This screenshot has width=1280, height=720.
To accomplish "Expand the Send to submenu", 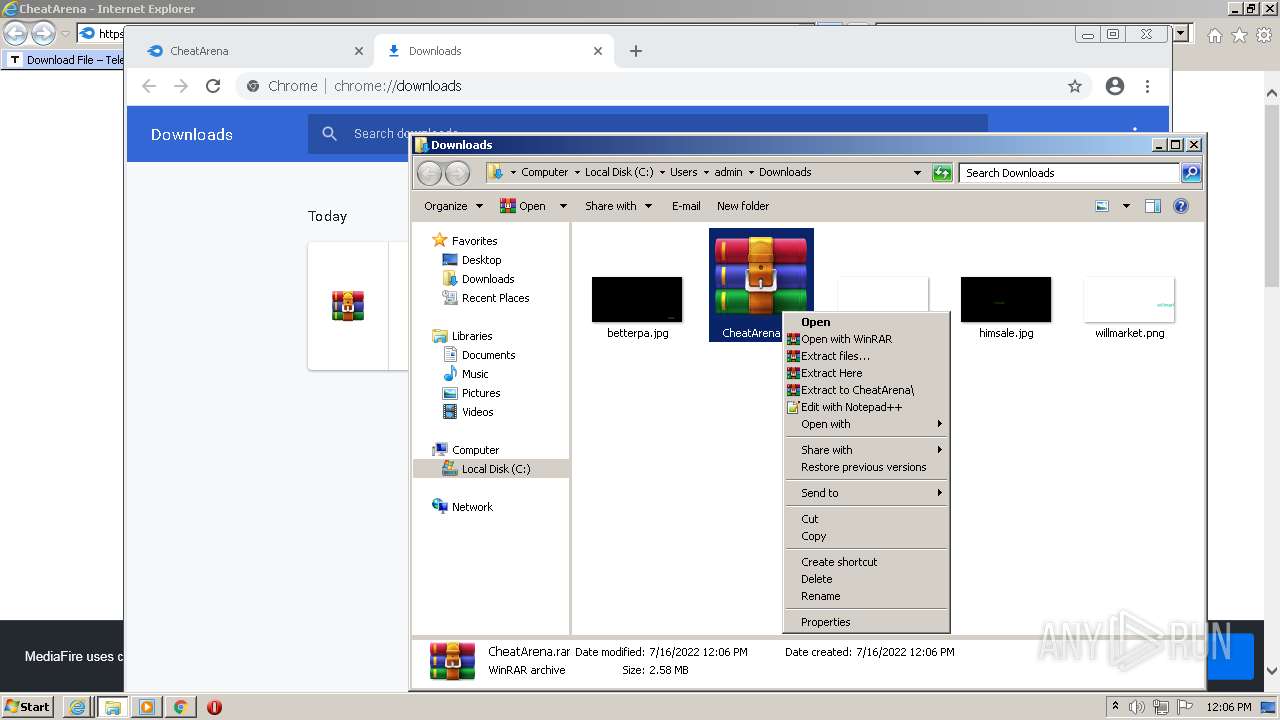I will click(866, 493).
